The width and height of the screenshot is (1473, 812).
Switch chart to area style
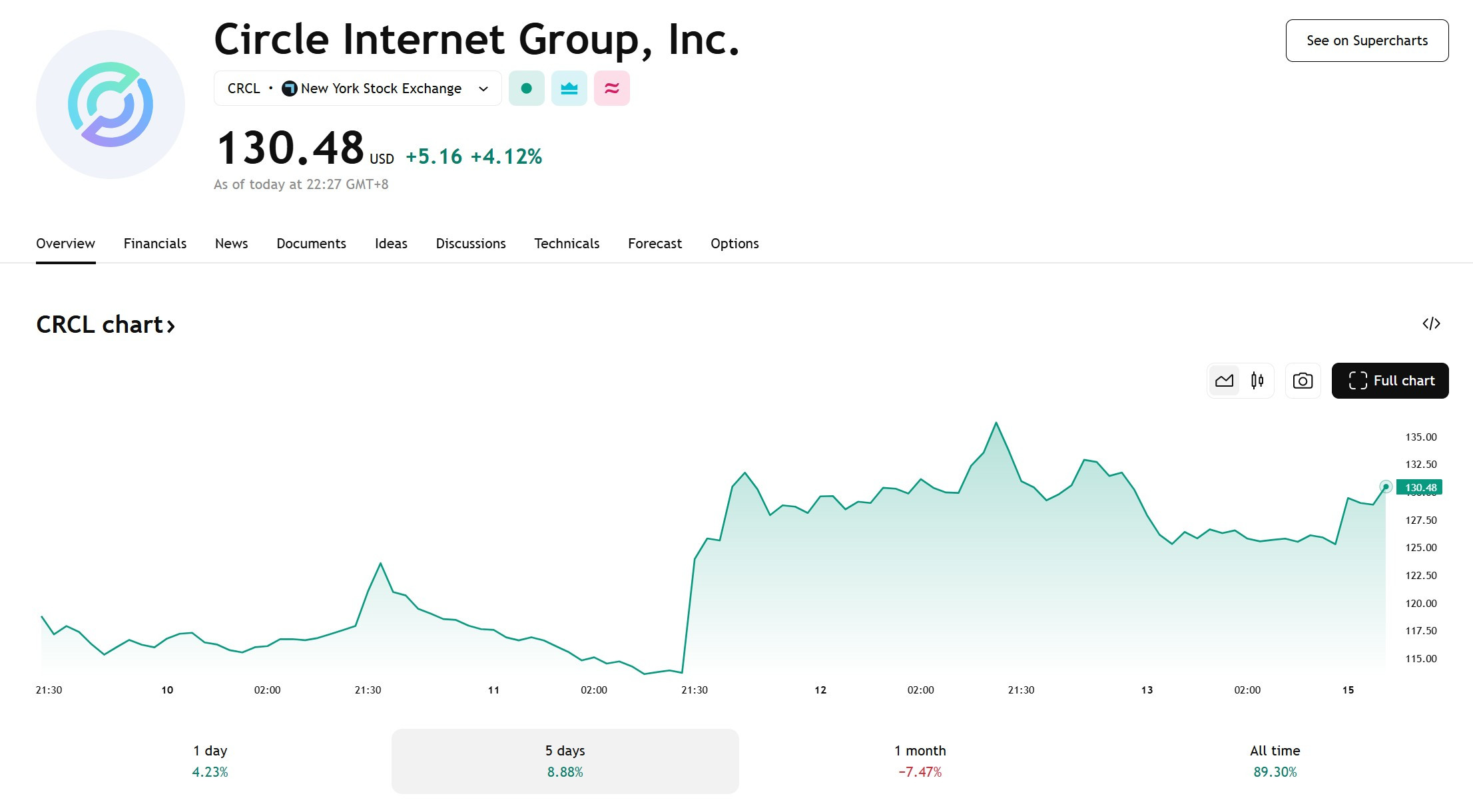1224,381
